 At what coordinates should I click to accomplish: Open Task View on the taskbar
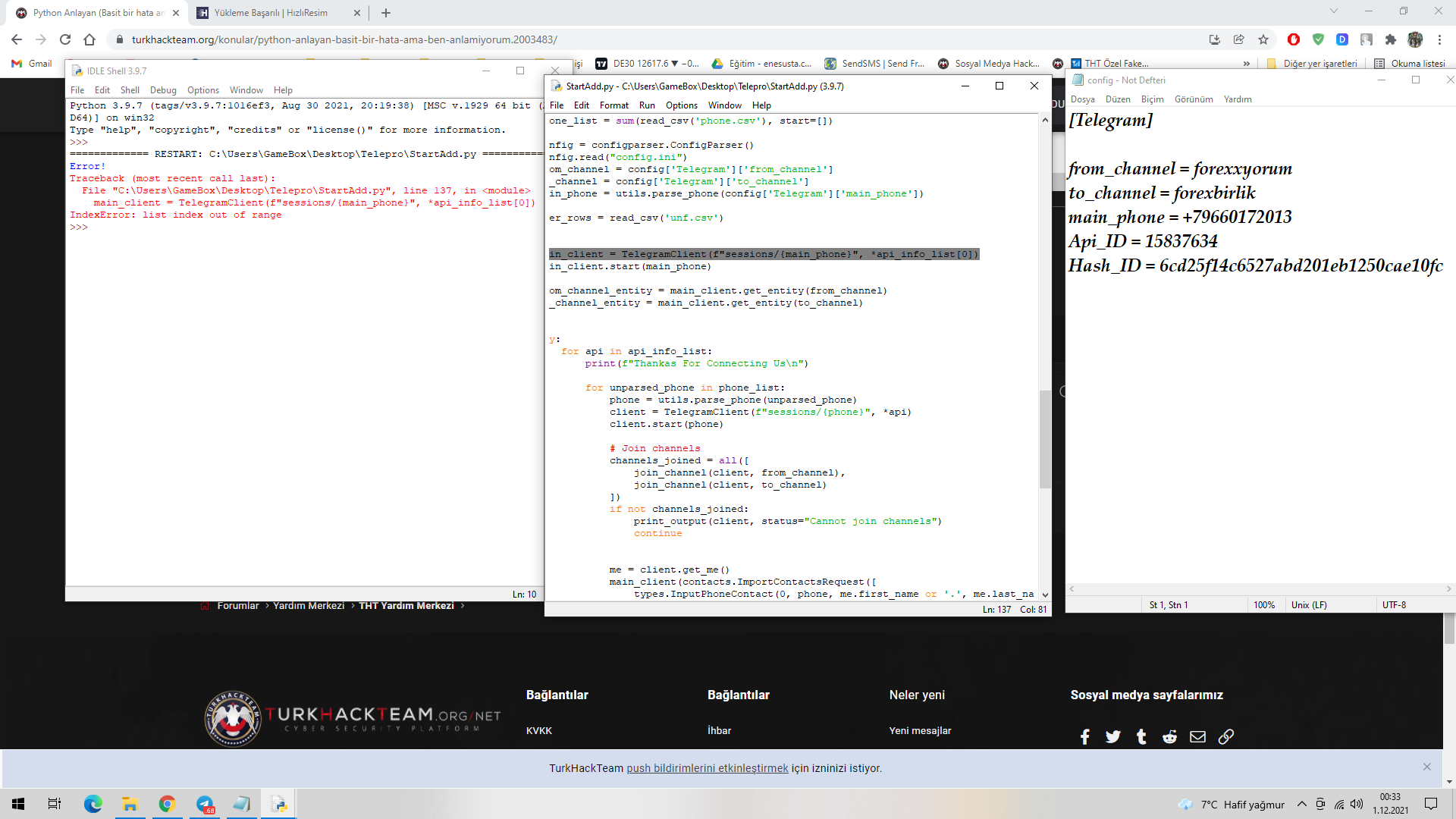55,804
